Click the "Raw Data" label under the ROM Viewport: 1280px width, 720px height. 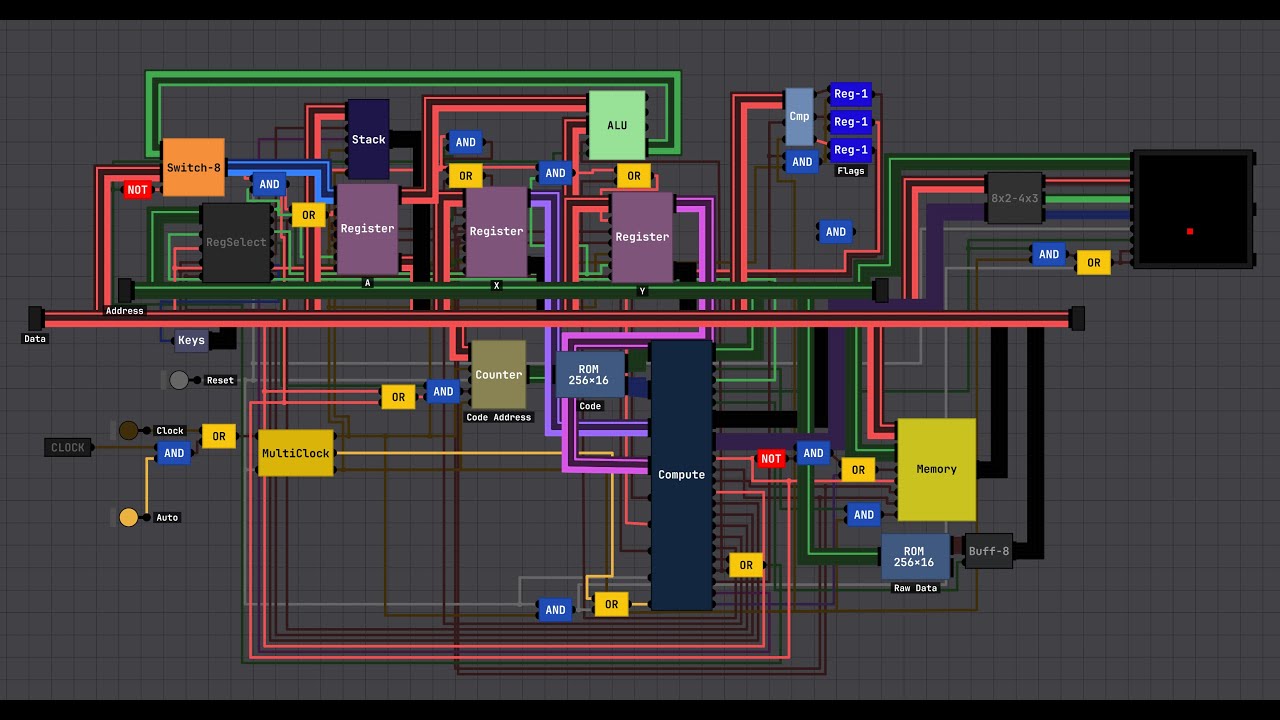[x=915, y=588]
